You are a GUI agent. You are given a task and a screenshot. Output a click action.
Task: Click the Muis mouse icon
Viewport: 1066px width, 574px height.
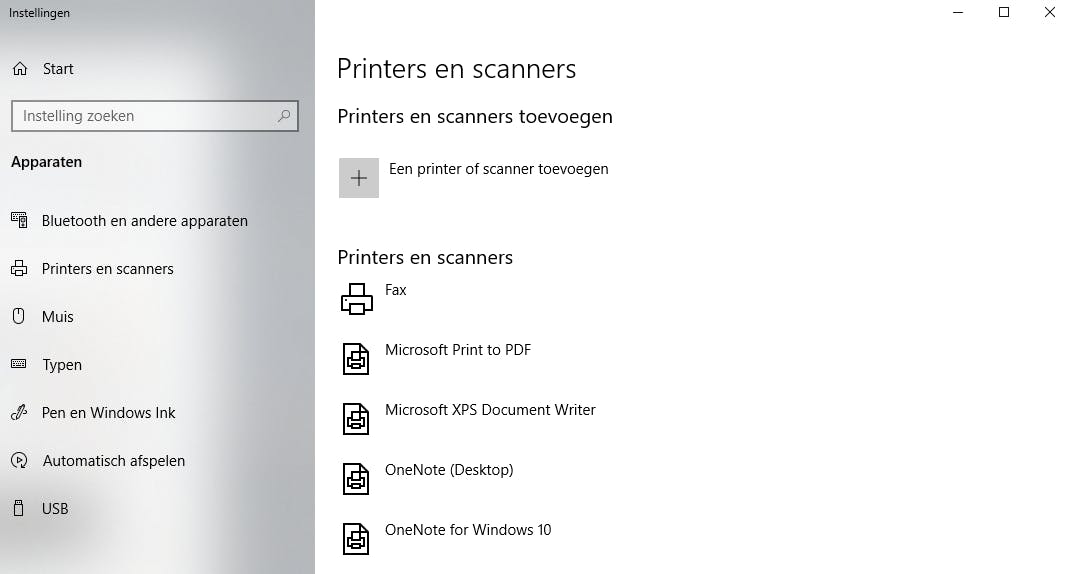click(19, 317)
